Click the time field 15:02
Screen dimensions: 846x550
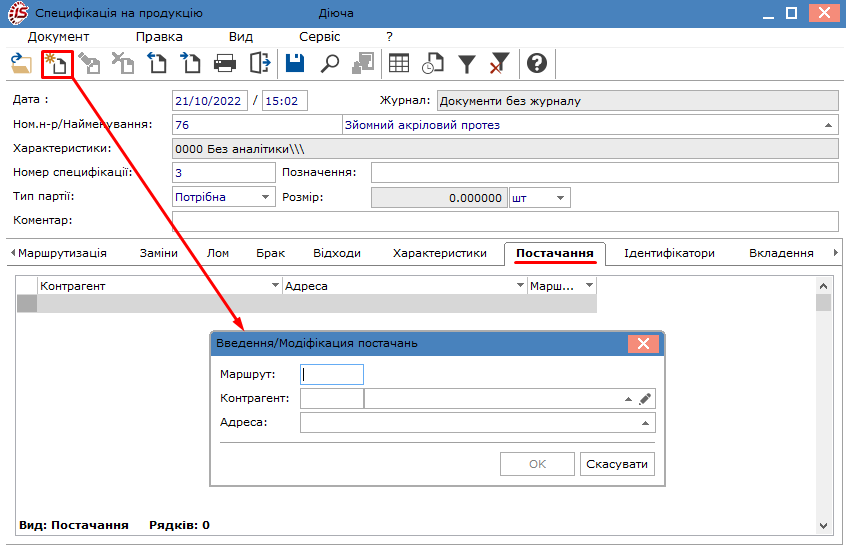click(285, 101)
